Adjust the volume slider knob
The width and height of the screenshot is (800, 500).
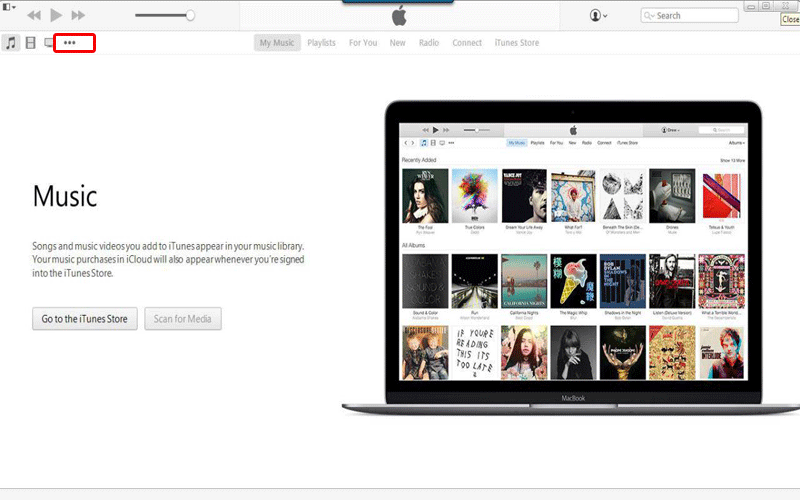(190, 15)
